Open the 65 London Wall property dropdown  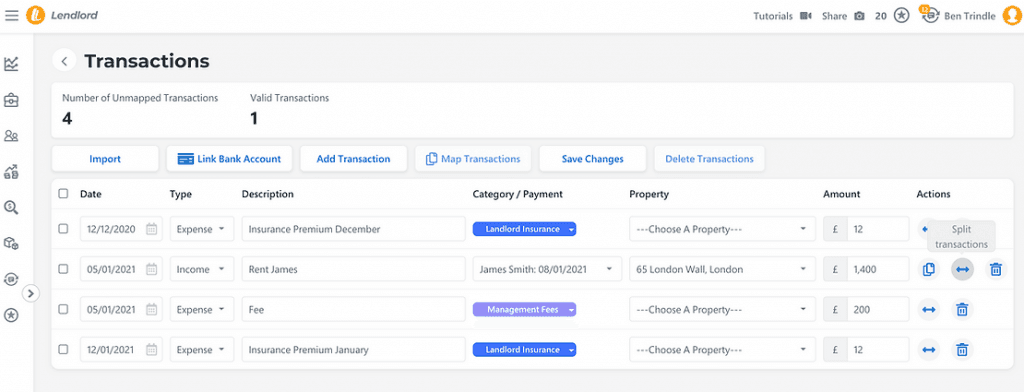722,269
